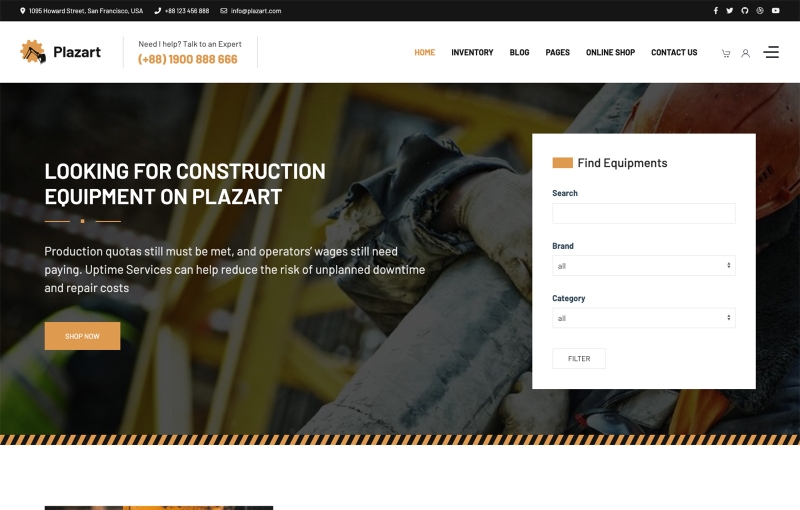Click the (+88) 1900 888 666 phone link
The image size is (800, 510).
pos(188,59)
